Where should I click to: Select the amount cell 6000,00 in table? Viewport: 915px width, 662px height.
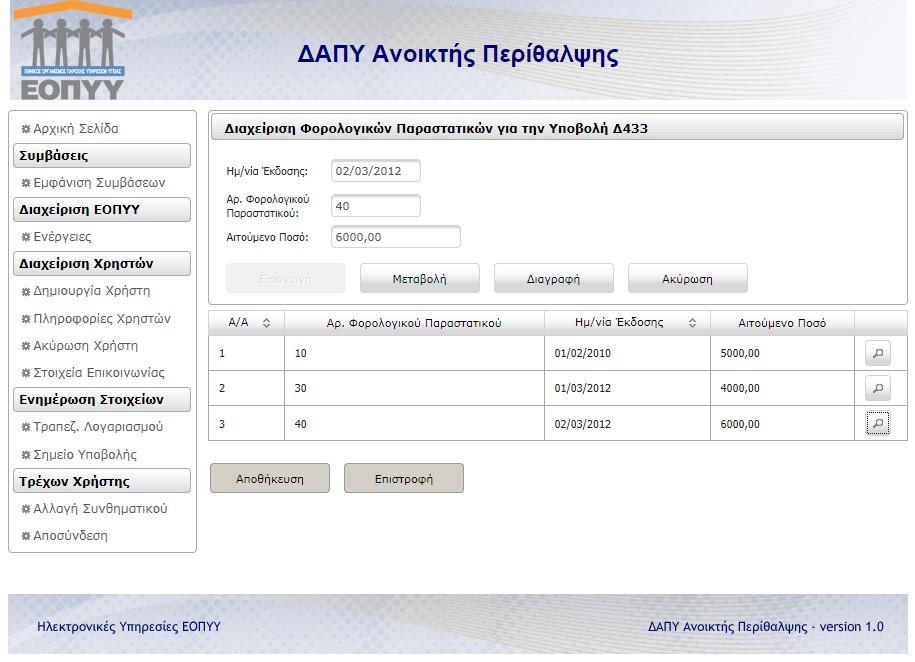(x=783, y=424)
